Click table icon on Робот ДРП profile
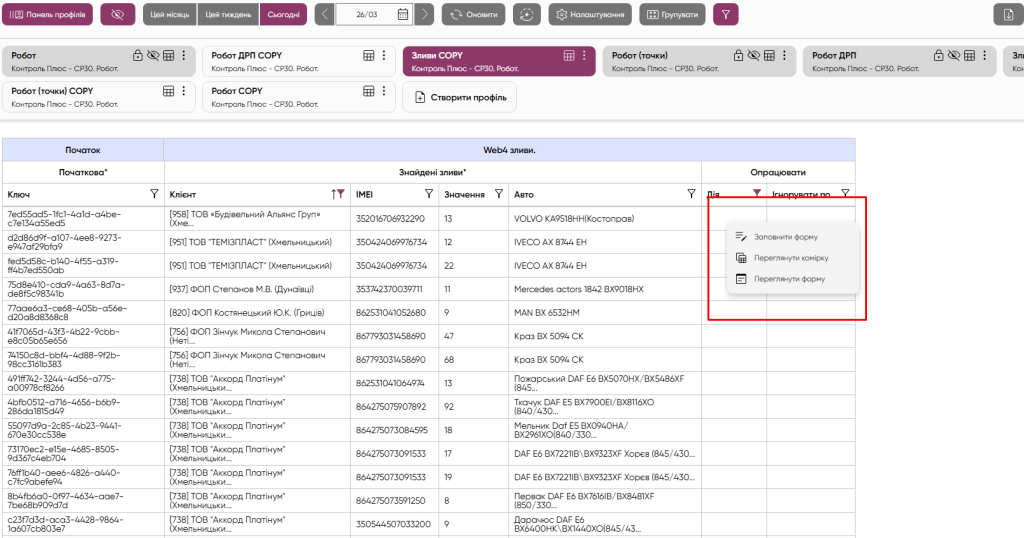 click(970, 55)
